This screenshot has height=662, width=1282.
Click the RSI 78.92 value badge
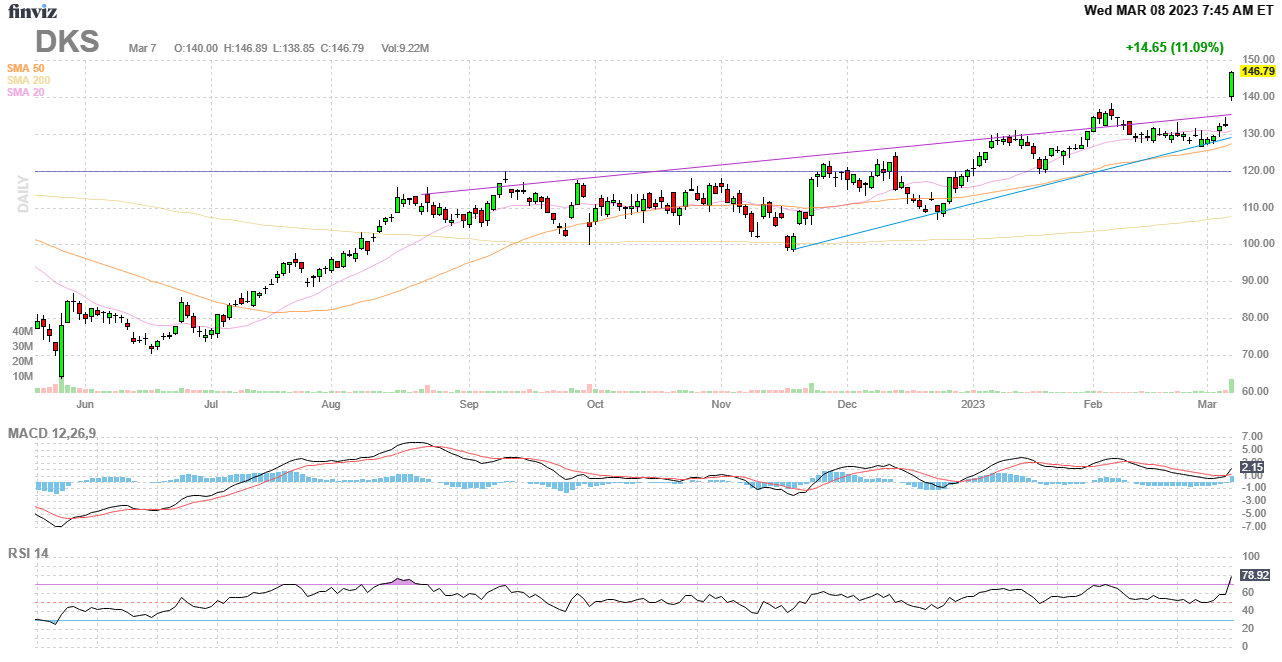coord(1254,576)
